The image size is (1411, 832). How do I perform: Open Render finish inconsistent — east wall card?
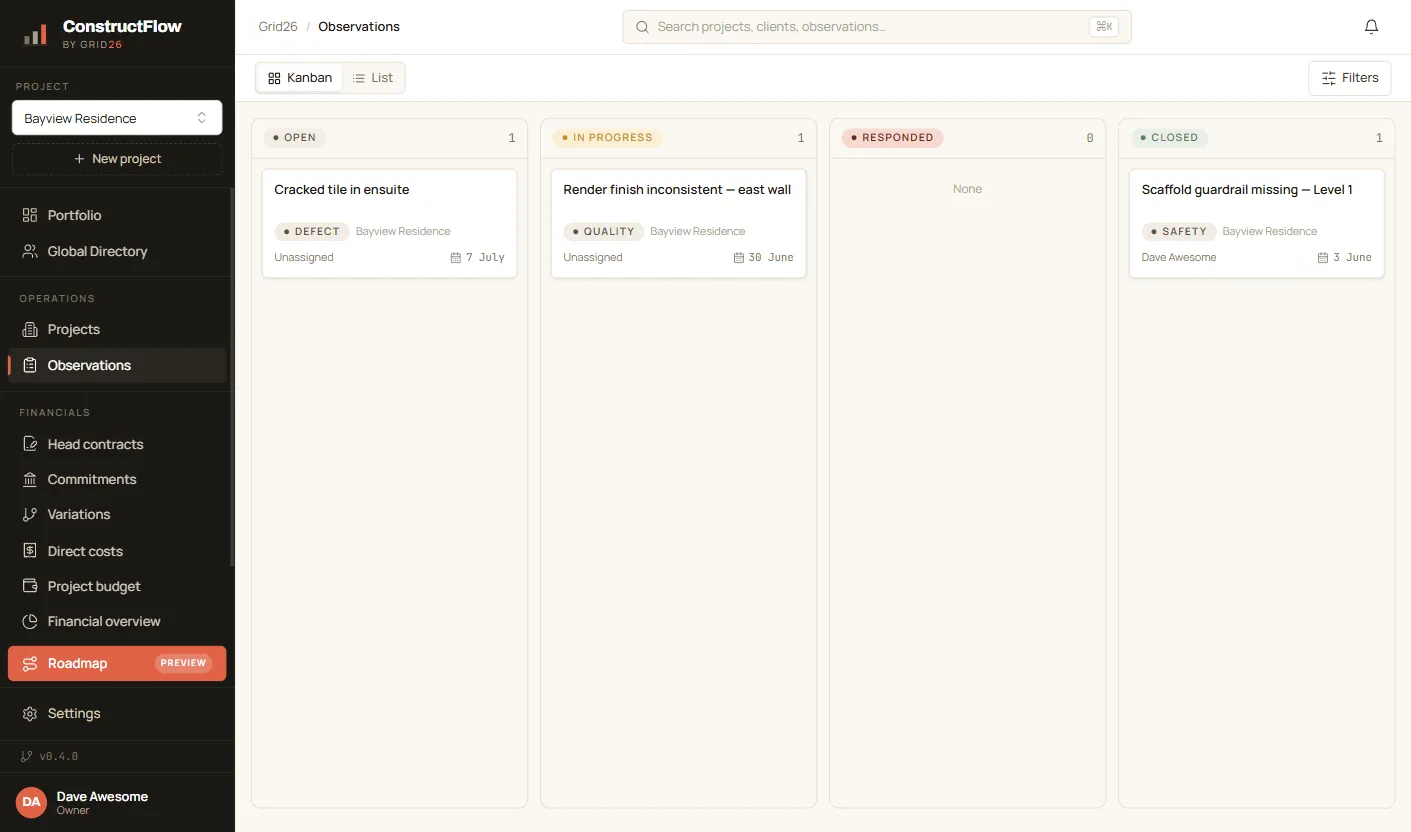678,223
